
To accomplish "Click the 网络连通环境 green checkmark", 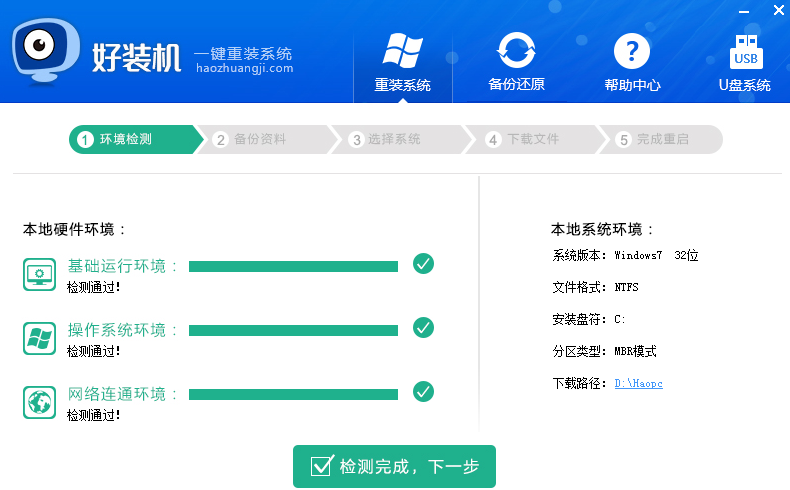I will tap(423, 391).
